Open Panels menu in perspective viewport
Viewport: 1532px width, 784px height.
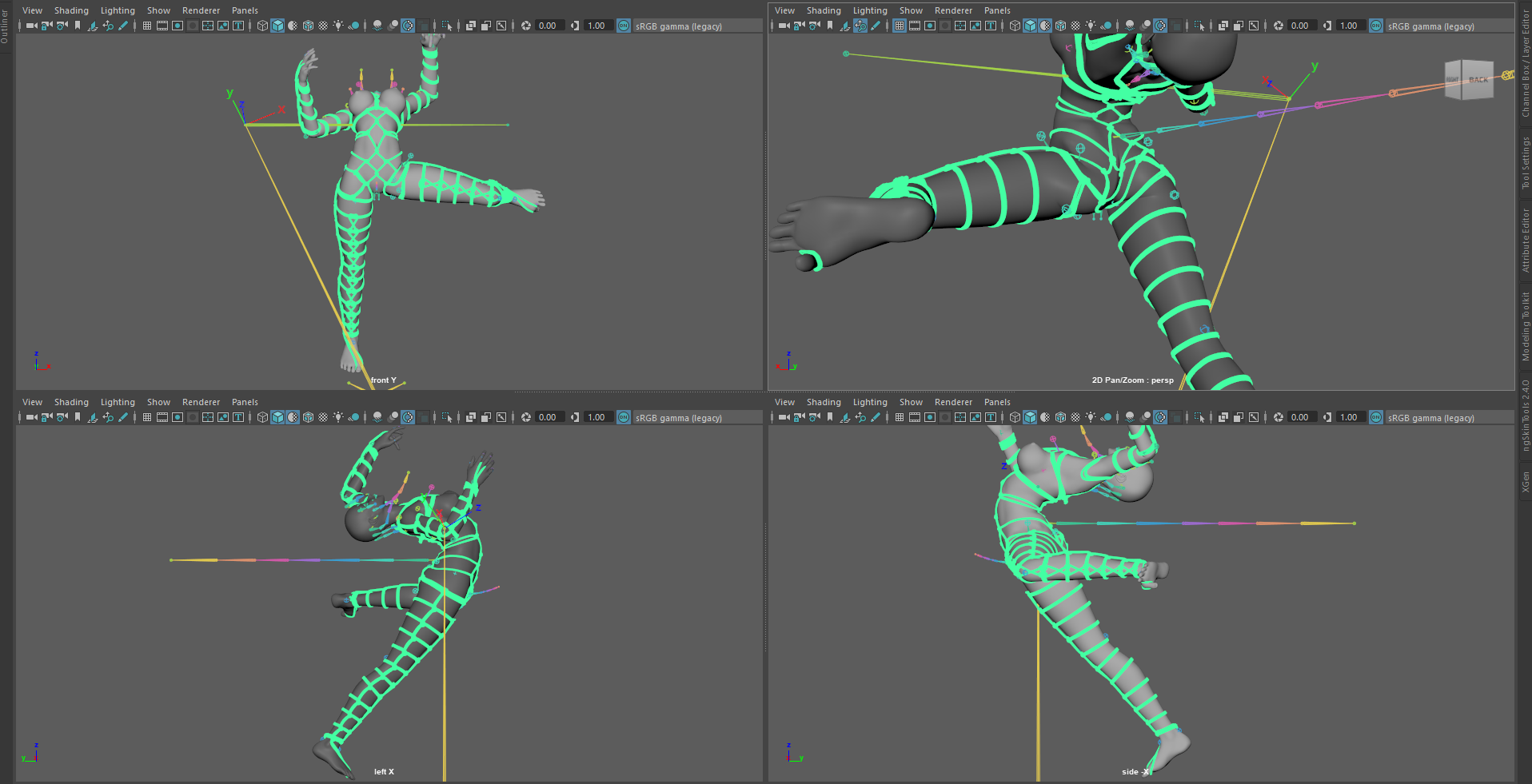pyautogui.click(x=997, y=10)
